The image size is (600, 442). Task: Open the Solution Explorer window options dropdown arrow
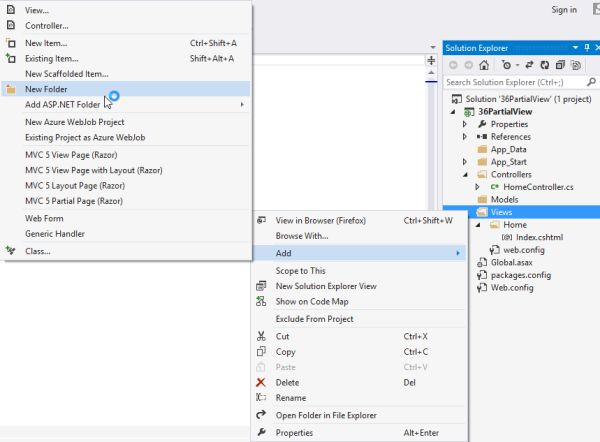pyautogui.click(x=575, y=47)
